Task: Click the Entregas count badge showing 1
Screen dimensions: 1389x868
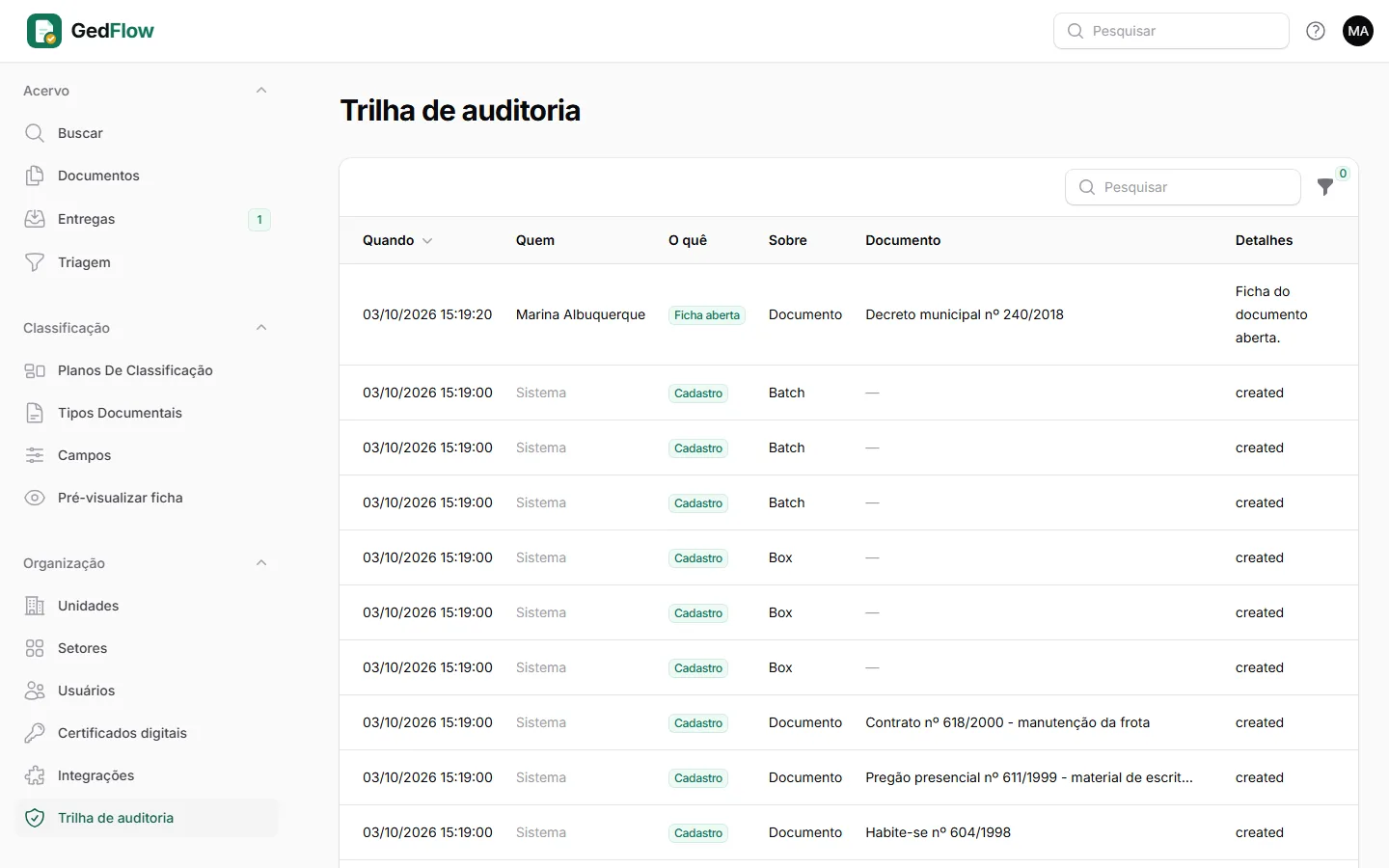Action: click(259, 220)
